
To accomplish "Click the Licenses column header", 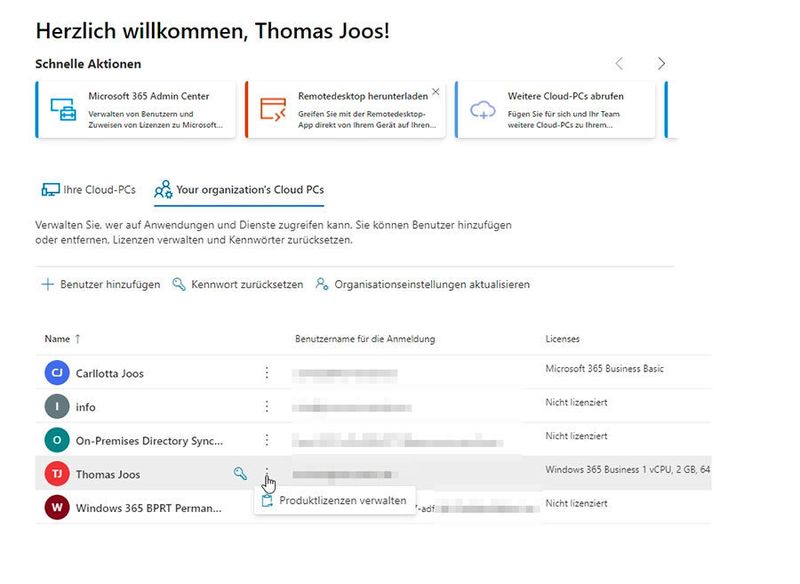I will pyautogui.click(x=562, y=339).
